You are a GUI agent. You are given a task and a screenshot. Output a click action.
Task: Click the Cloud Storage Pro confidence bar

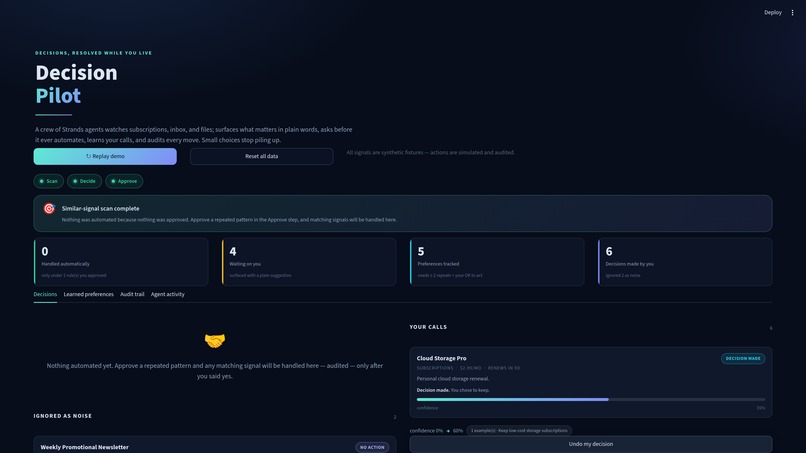tap(591, 400)
